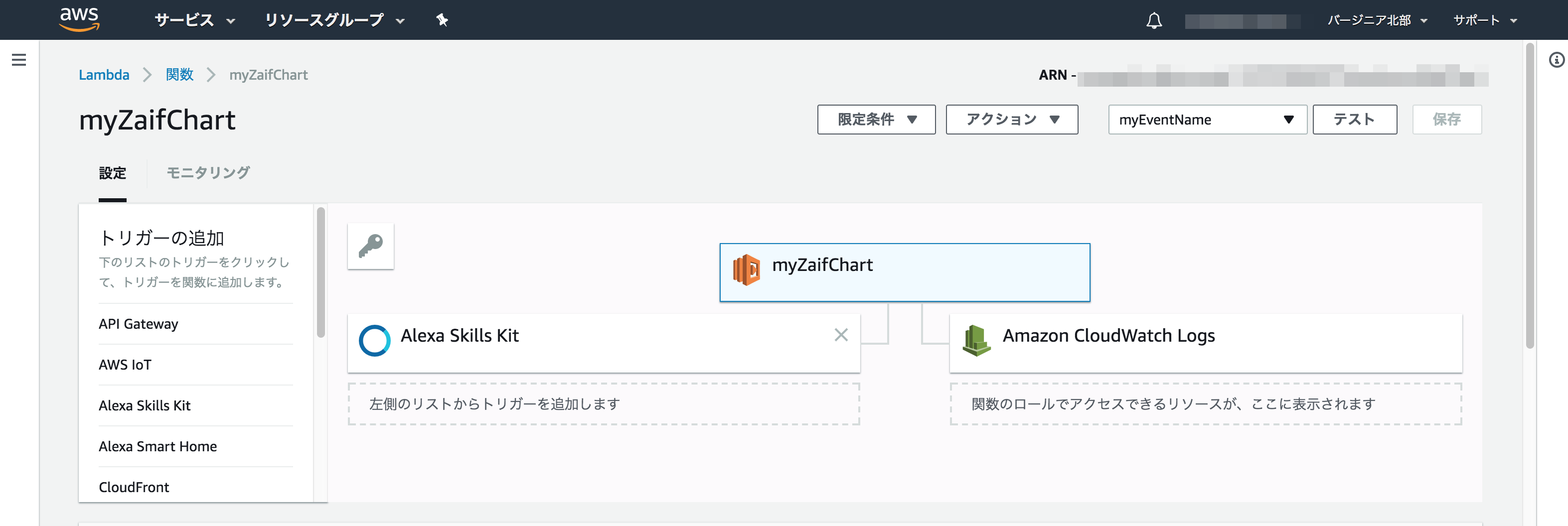This screenshot has height=526, width=1568.
Task: Click the key permissions icon
Action: click(x=371, y=246)
